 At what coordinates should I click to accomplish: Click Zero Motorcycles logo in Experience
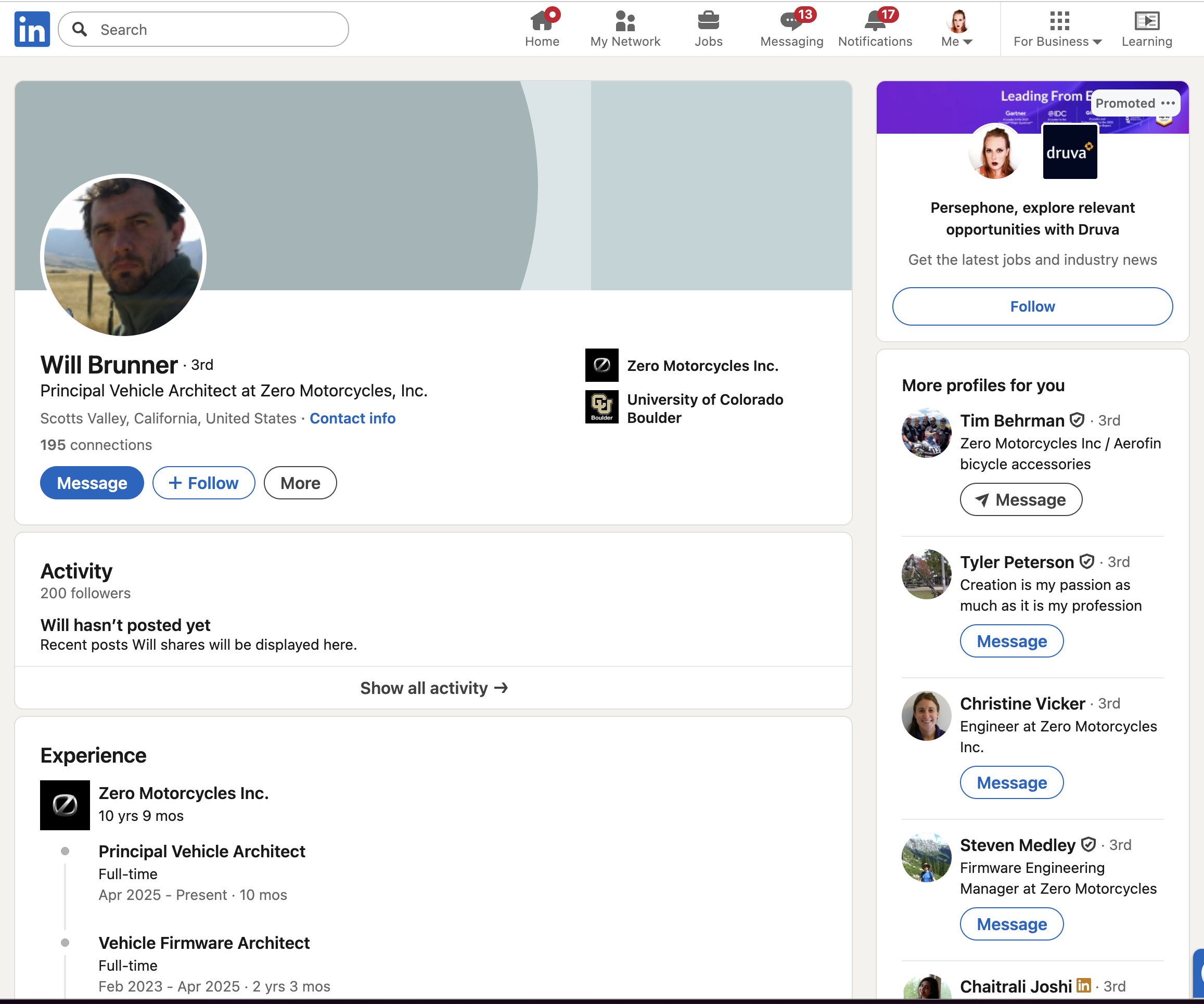pos(65,805)
